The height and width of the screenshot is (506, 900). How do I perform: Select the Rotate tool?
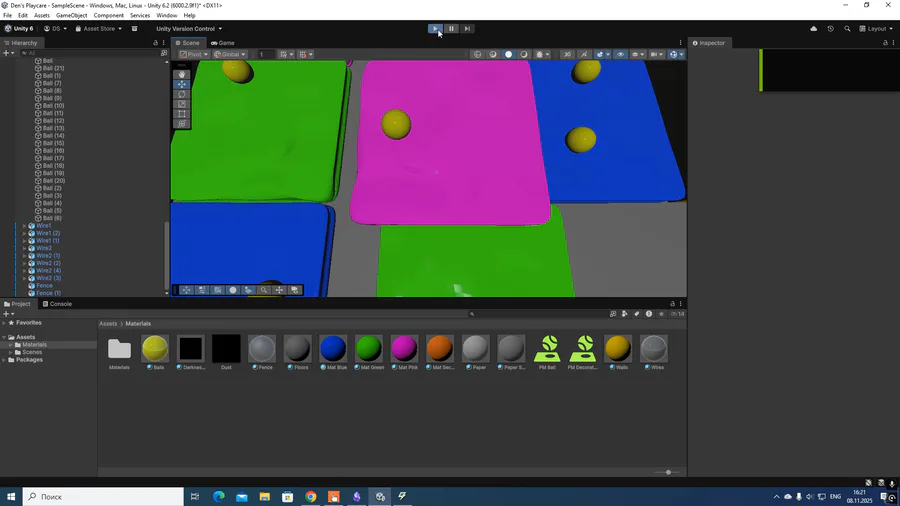[182, 94]
